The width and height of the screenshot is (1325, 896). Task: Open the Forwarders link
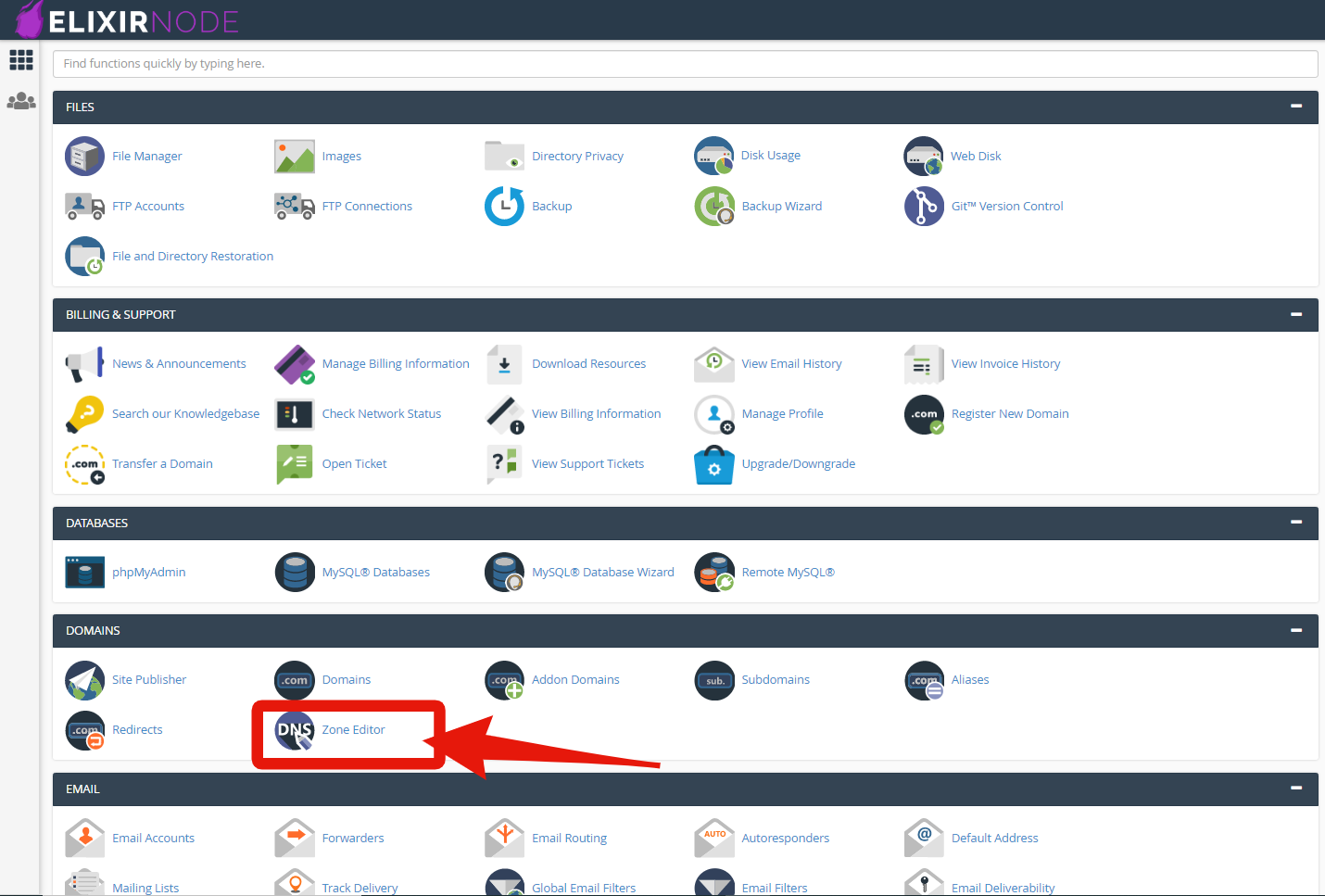point(353,839)
